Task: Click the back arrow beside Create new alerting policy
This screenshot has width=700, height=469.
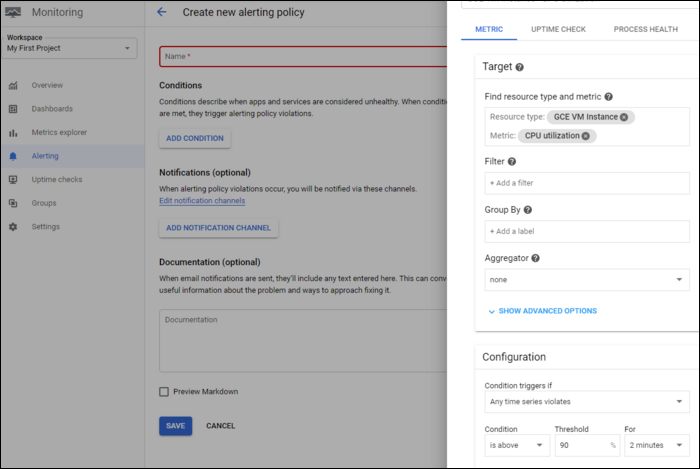Action: [162, 13]
